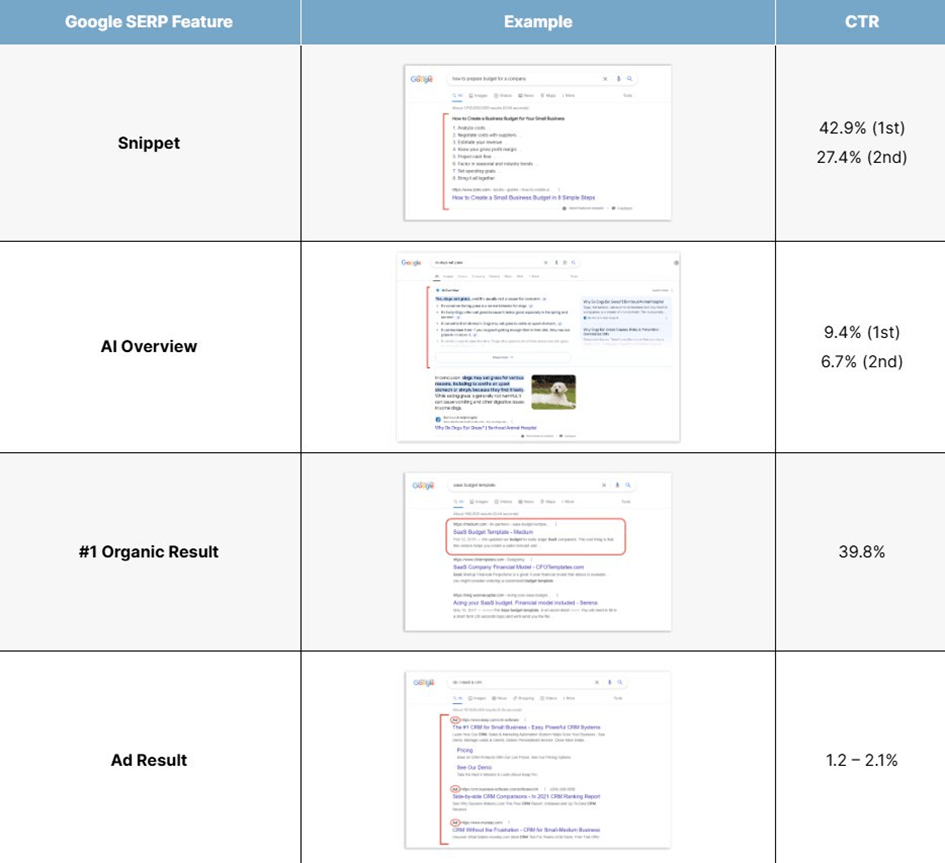The height and width of the screenshot is (863, 945).
Task: Click the 'Example' column header
Action: (538, 22)
